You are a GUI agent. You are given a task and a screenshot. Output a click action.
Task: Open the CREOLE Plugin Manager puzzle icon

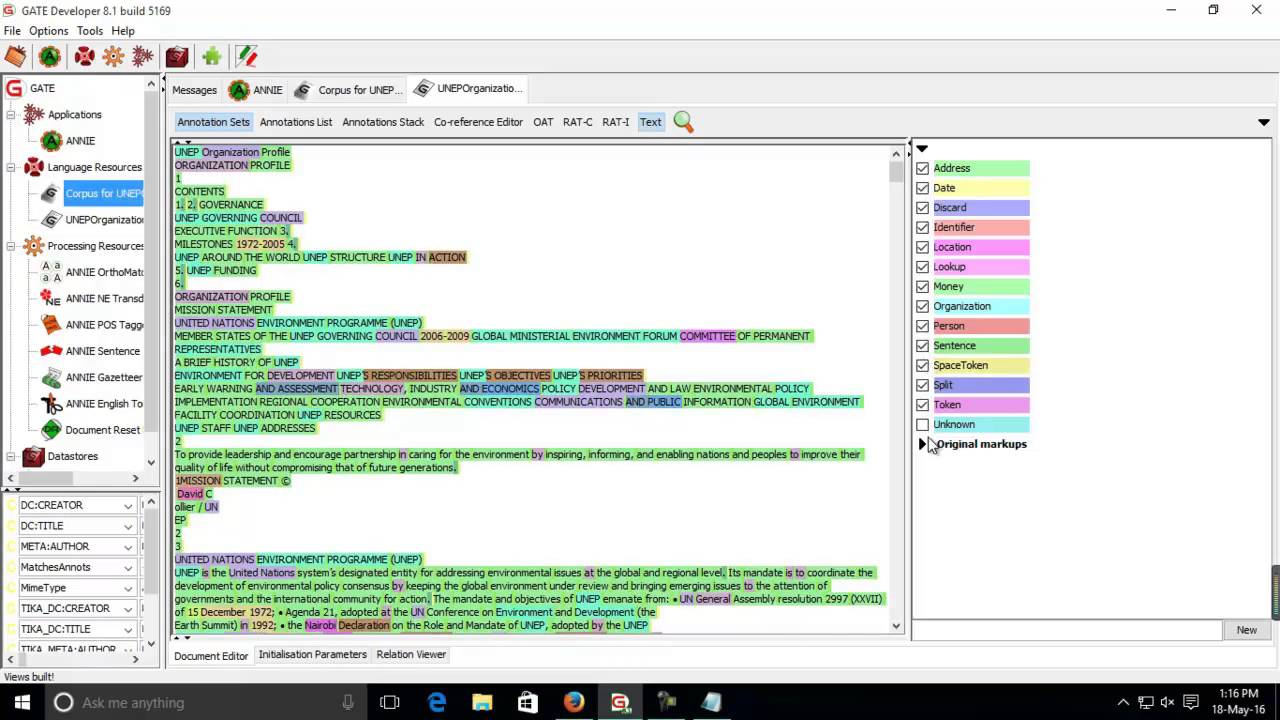(x=211, y=57)
